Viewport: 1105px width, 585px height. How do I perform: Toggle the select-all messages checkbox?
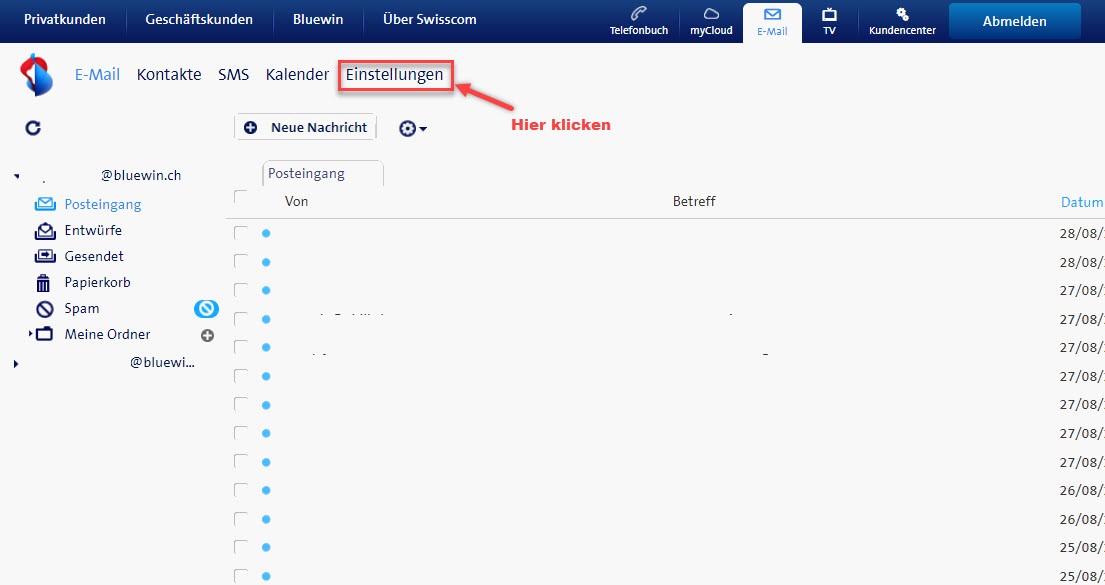pyautogui.click(x=240, y=197)
